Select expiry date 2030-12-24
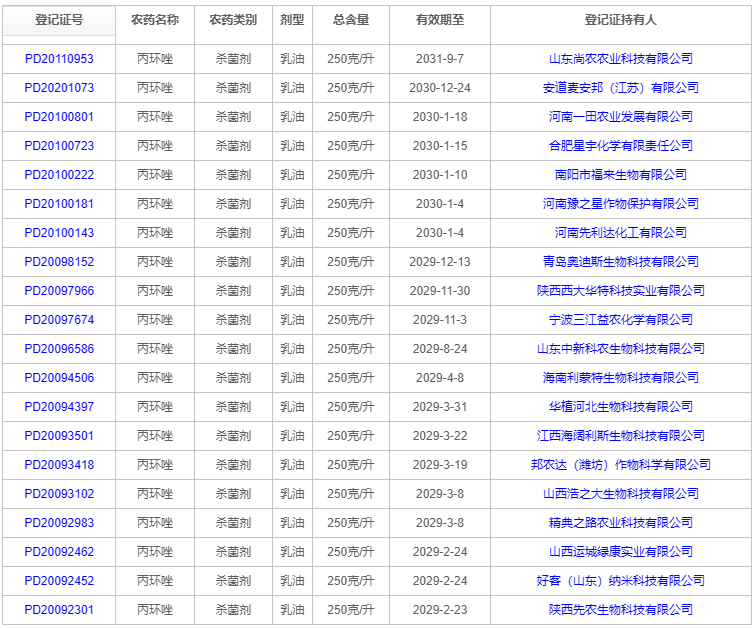Screen dimensions: 754x628 tap(440, 88)
